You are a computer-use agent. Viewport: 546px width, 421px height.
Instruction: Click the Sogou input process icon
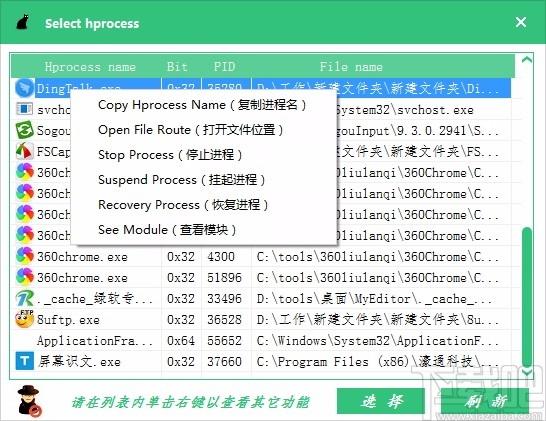click(24, 130)
